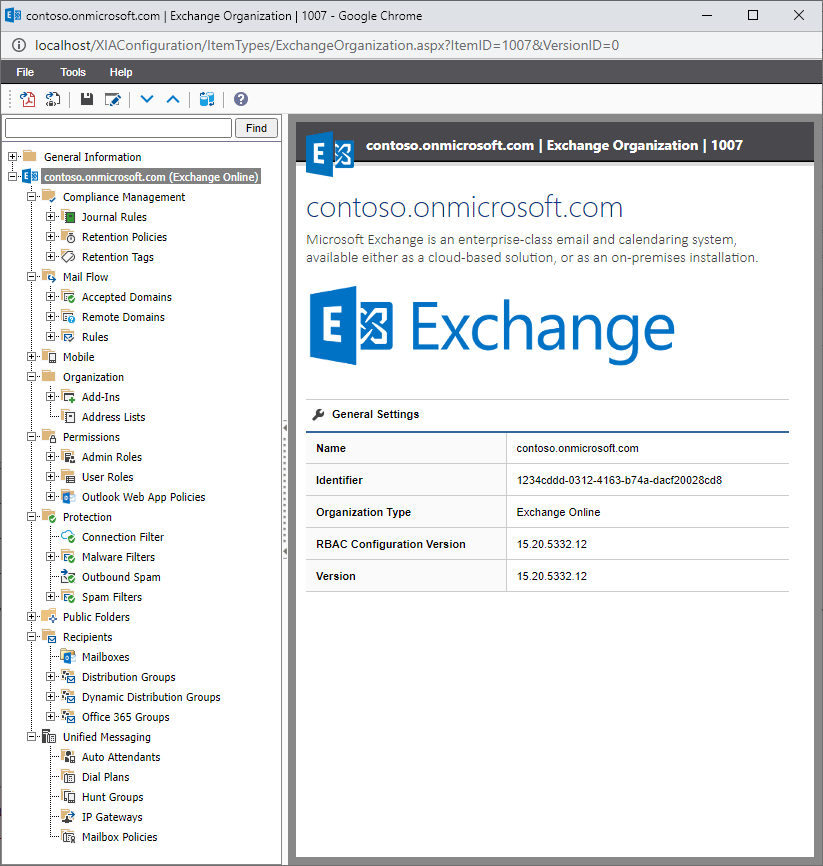Click the refresh document toolbar icon

coord(53,99)
